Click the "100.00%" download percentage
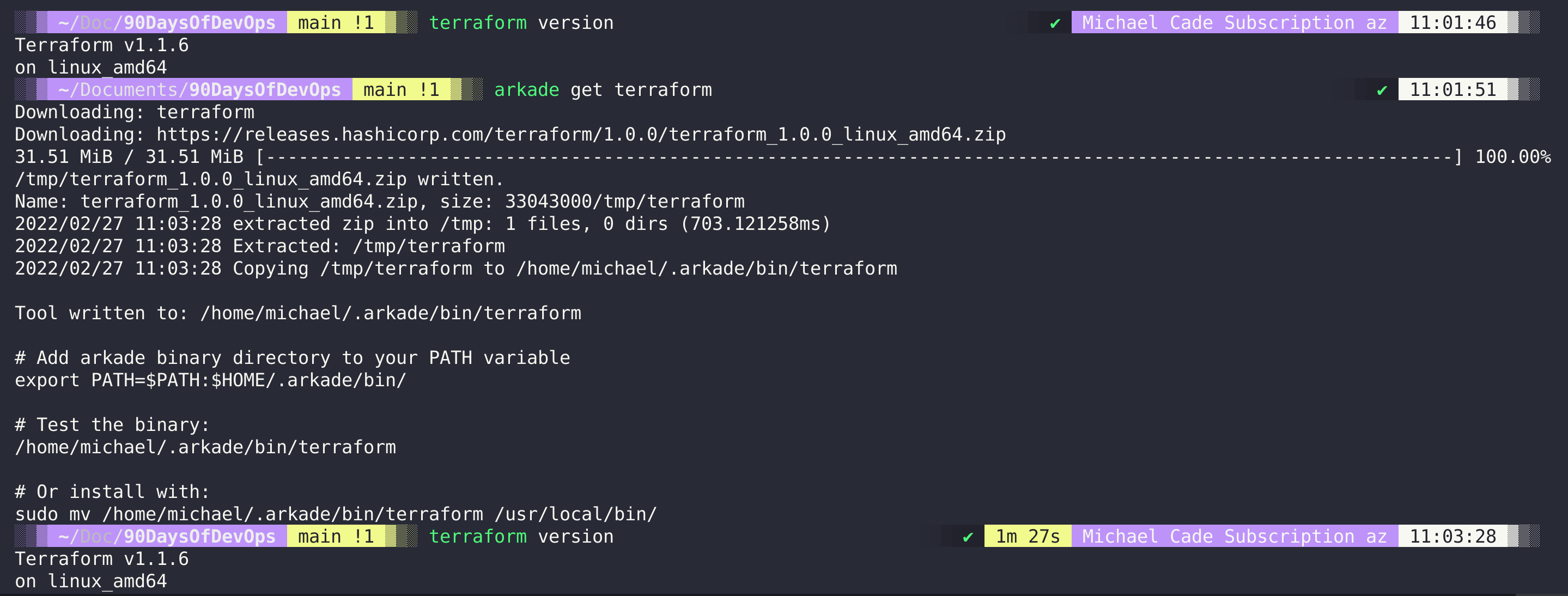The image size is (1568, 596). (x=1512, y=157)
